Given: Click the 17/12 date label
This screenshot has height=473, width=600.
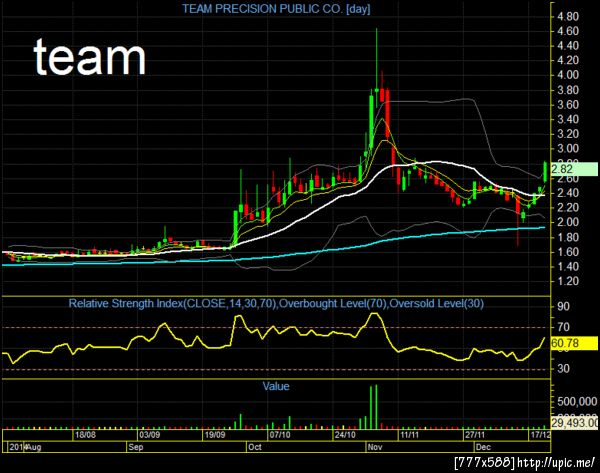Looking at the screenshot, I should pos(540,435).
